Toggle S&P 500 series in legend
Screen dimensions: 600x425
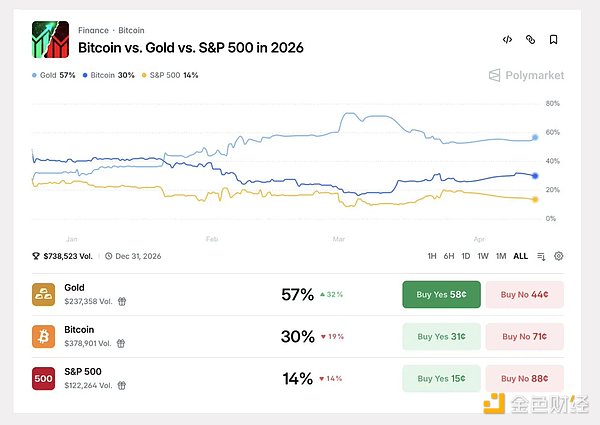pyautogui.click(x=171, y=75)
